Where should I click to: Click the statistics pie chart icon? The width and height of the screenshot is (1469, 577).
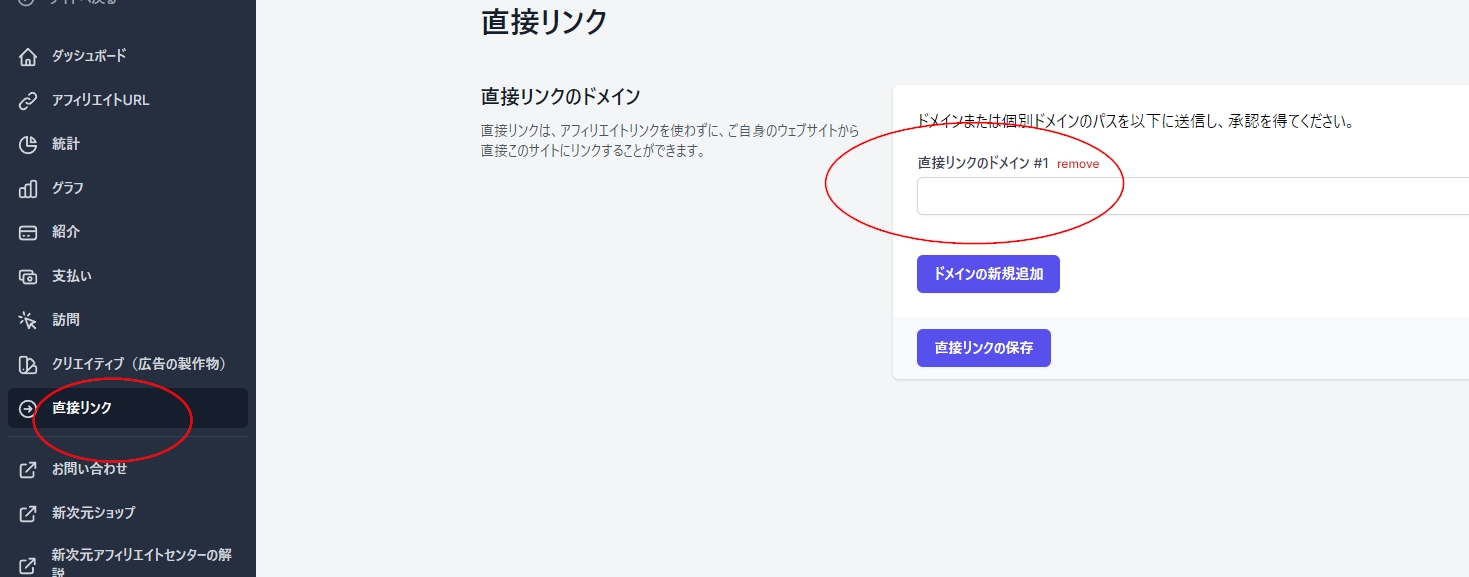click(x=28, y=144)
